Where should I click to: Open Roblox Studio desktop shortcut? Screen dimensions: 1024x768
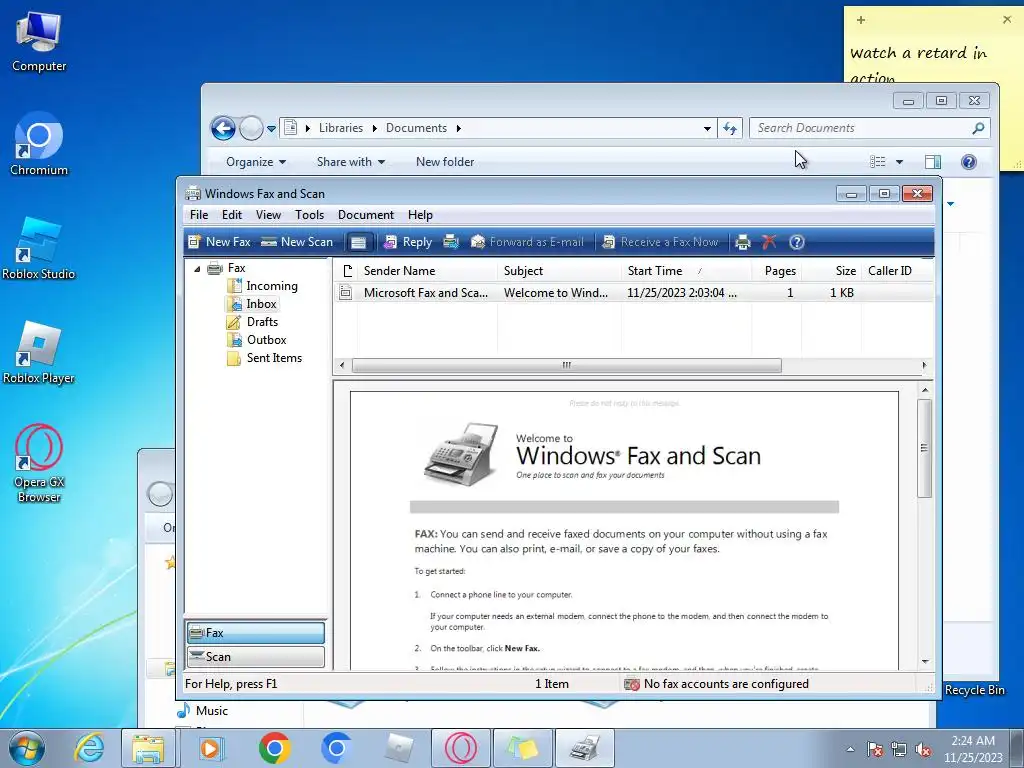point(39,249)
